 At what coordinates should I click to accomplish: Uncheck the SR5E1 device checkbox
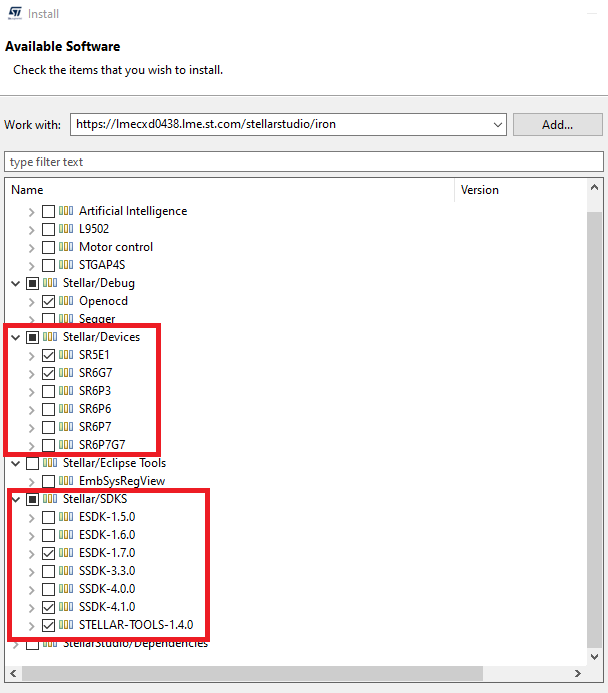click(x=48, y=355)
